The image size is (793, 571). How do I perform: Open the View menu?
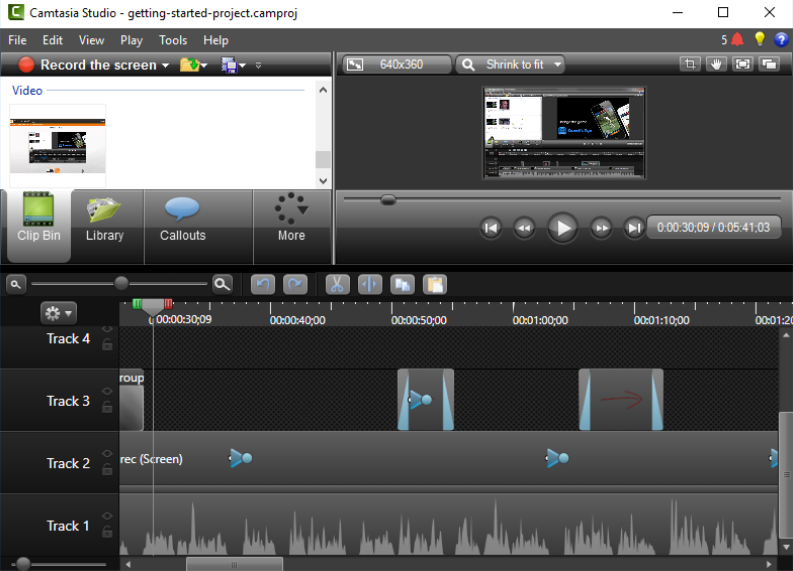coord(92,40)
